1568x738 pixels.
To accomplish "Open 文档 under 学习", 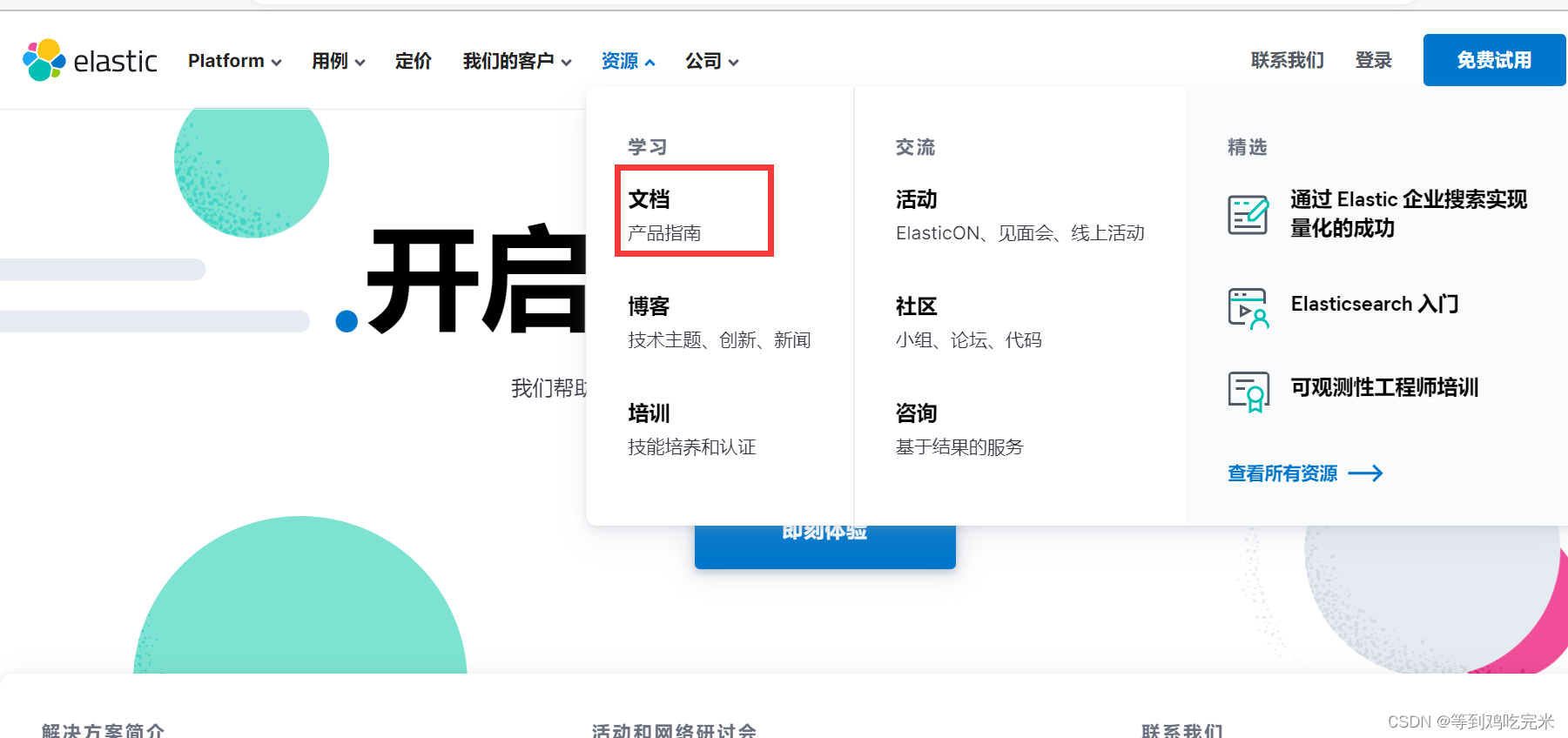I will click(649, 199).
